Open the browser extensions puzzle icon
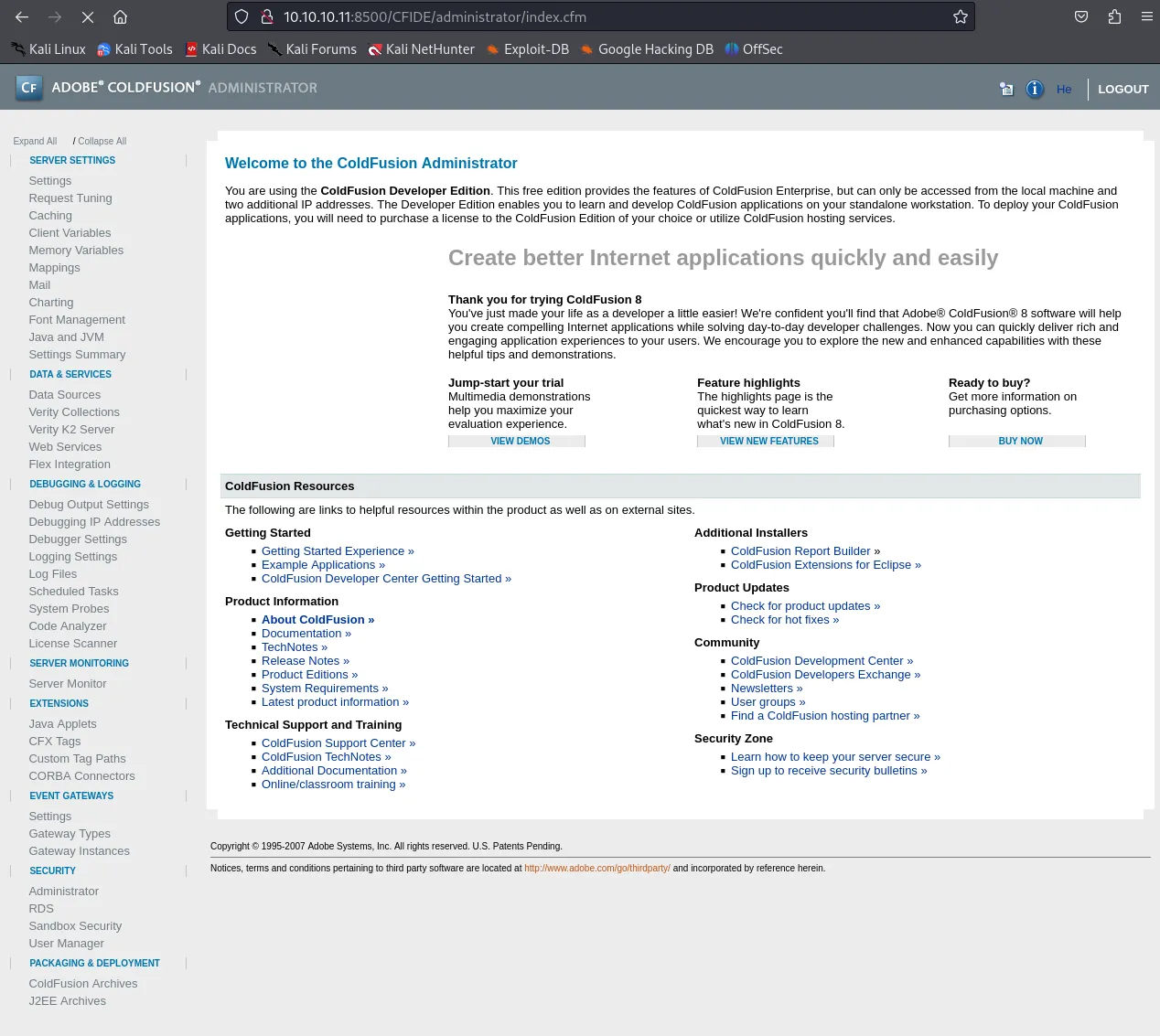 (1114, 16)
